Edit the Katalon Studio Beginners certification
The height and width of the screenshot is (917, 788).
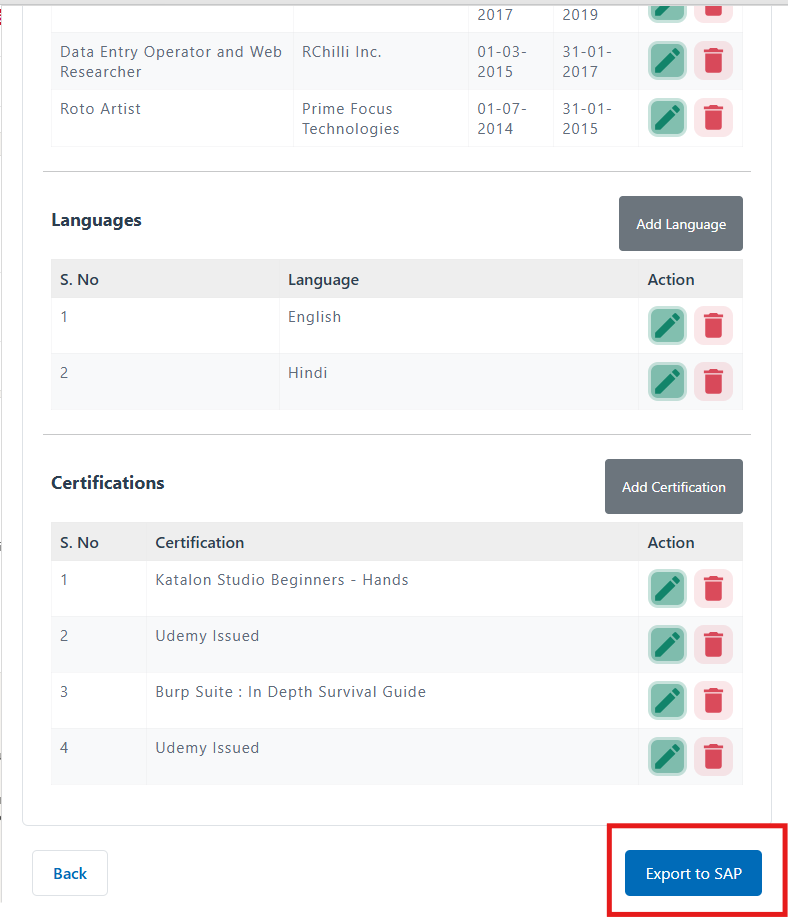[x=667, y=588]
